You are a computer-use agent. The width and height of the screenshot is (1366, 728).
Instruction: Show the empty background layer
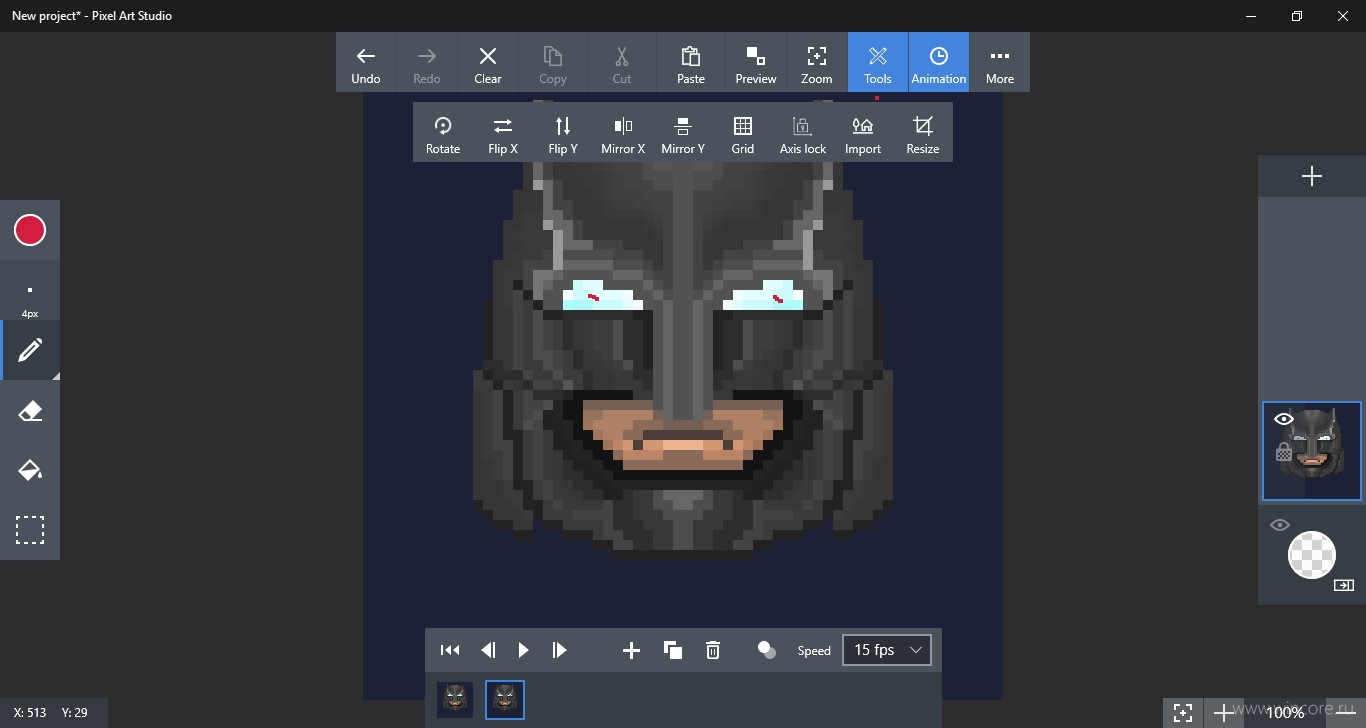1280,525
